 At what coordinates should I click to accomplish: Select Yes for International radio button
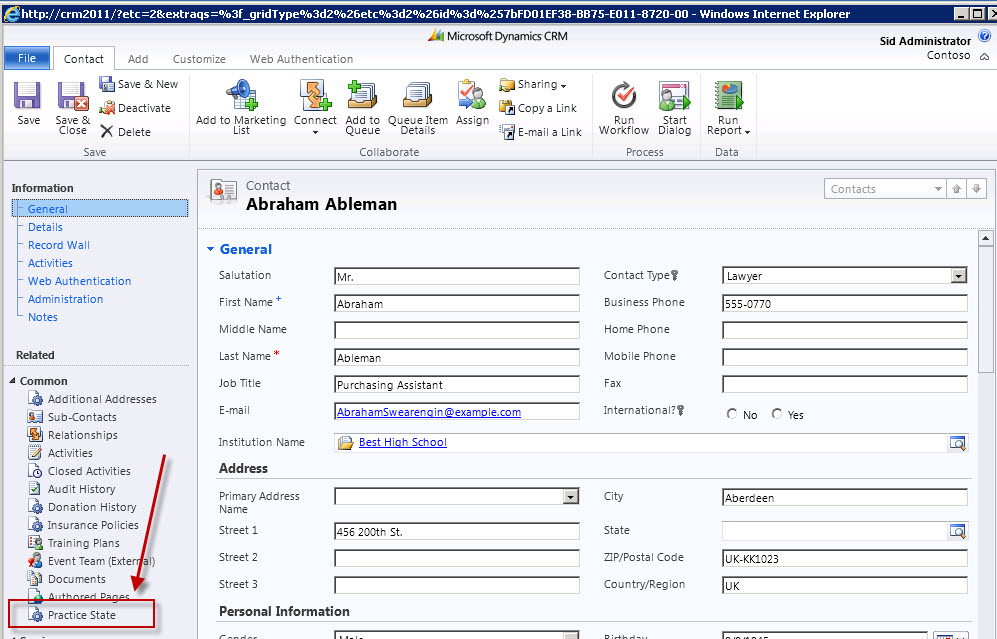[x=777, y=414]
